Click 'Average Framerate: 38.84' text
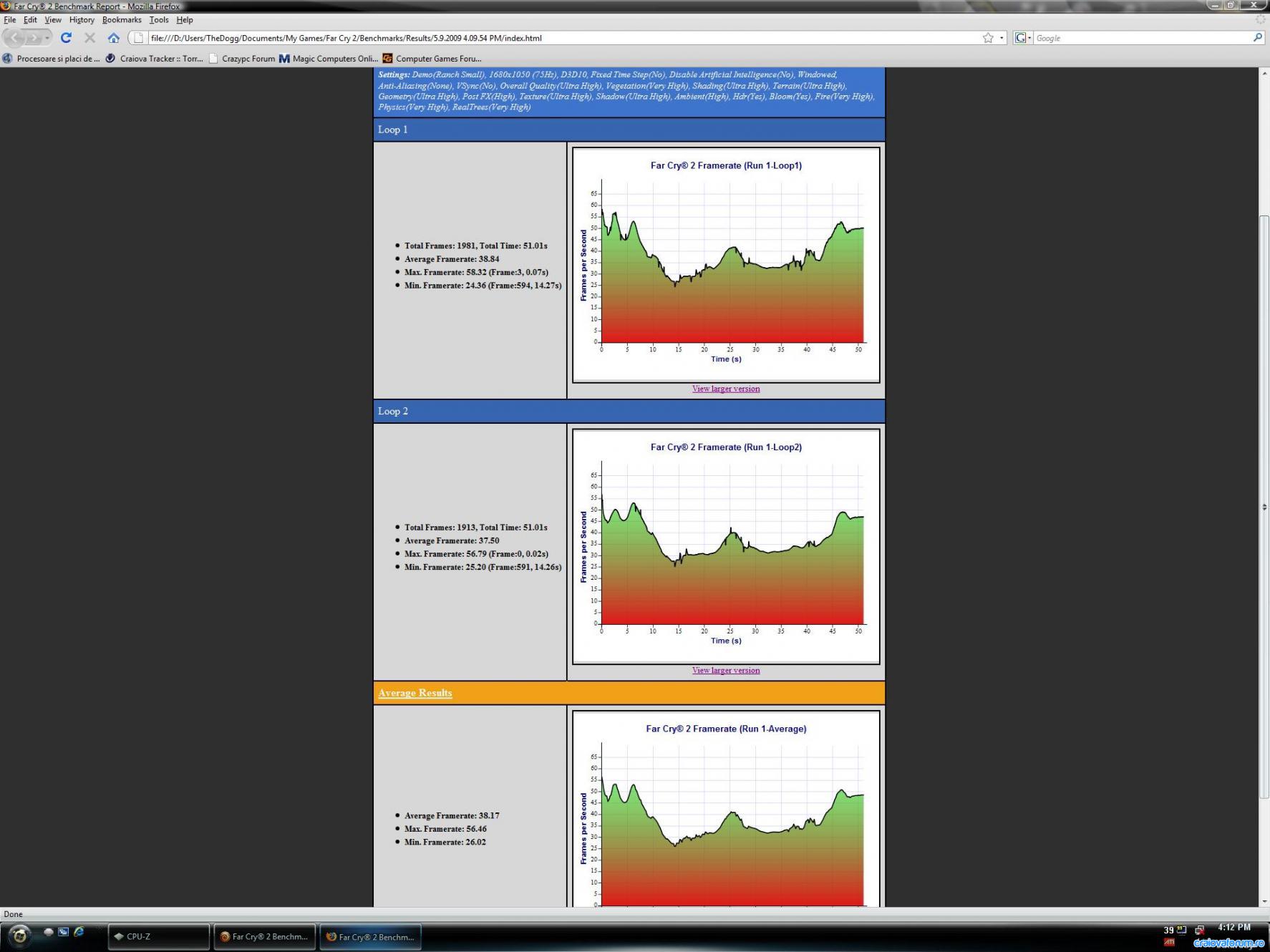Viewport: 1270px width, 952px height. (452, 259)
